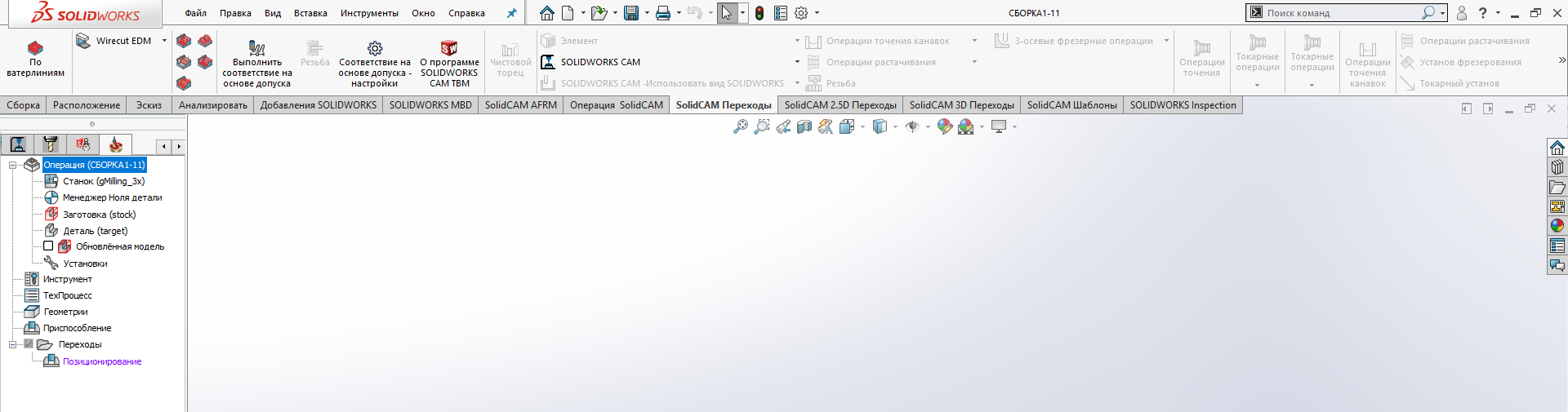Open File Explorer folder icon in task pane
The height and width of the screenshot is (412, 1568).
point(1557,187)
